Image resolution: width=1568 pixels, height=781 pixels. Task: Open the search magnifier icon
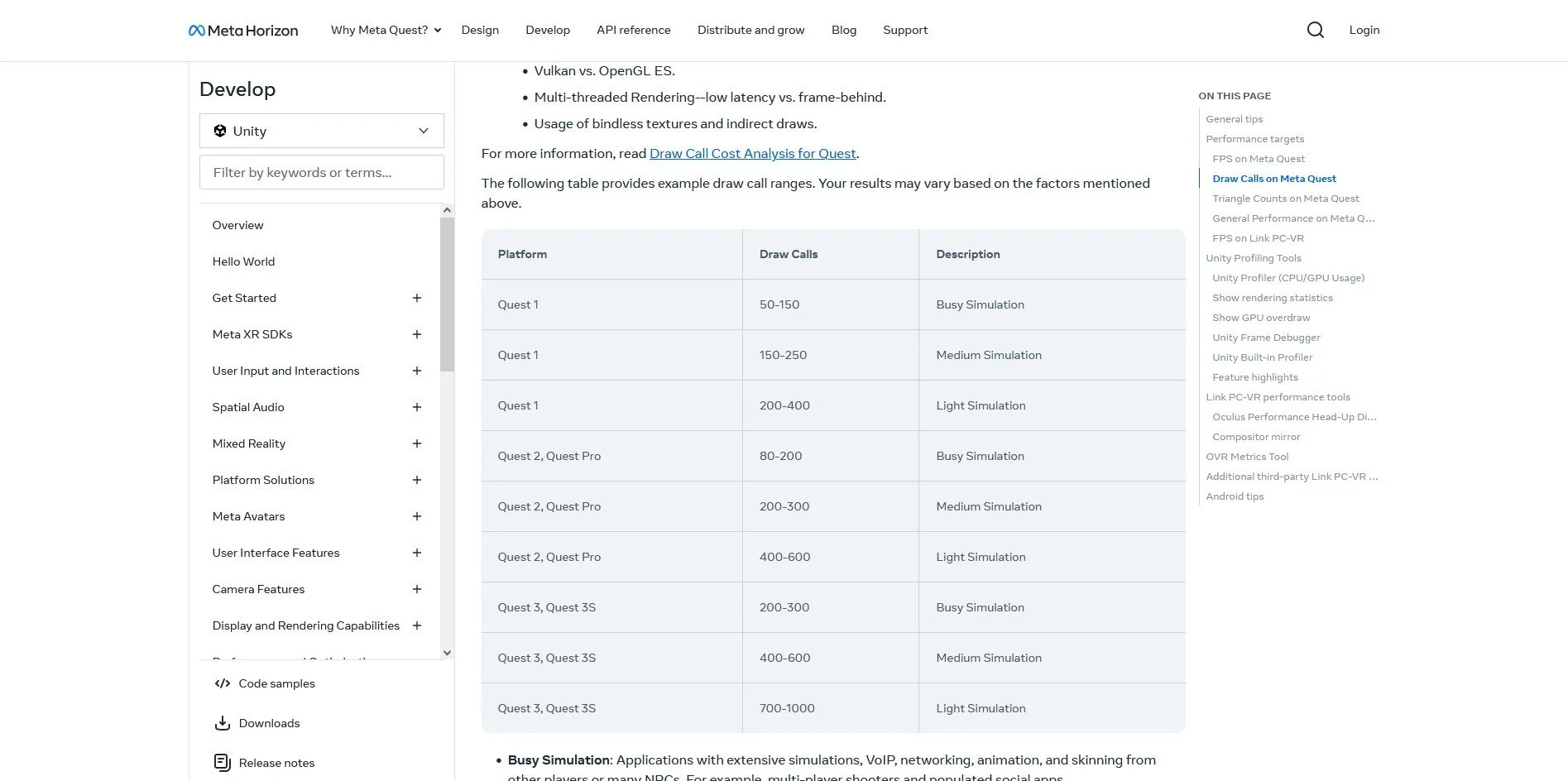point(1315,30)
